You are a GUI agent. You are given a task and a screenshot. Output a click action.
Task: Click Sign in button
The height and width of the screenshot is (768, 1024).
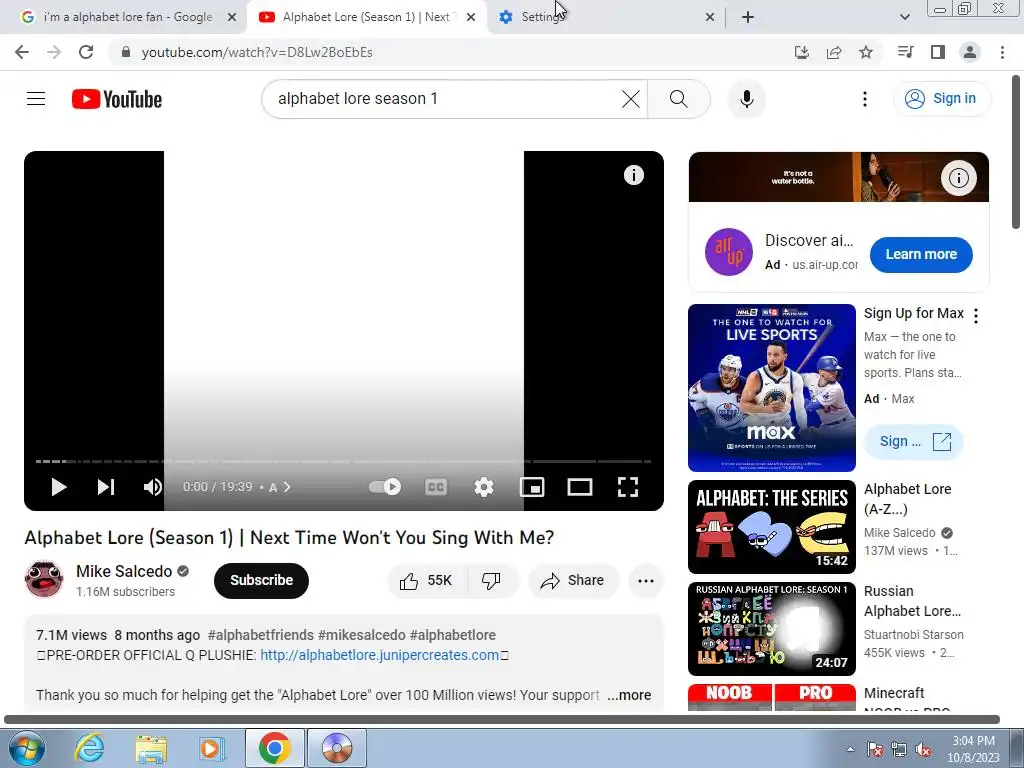941,99
